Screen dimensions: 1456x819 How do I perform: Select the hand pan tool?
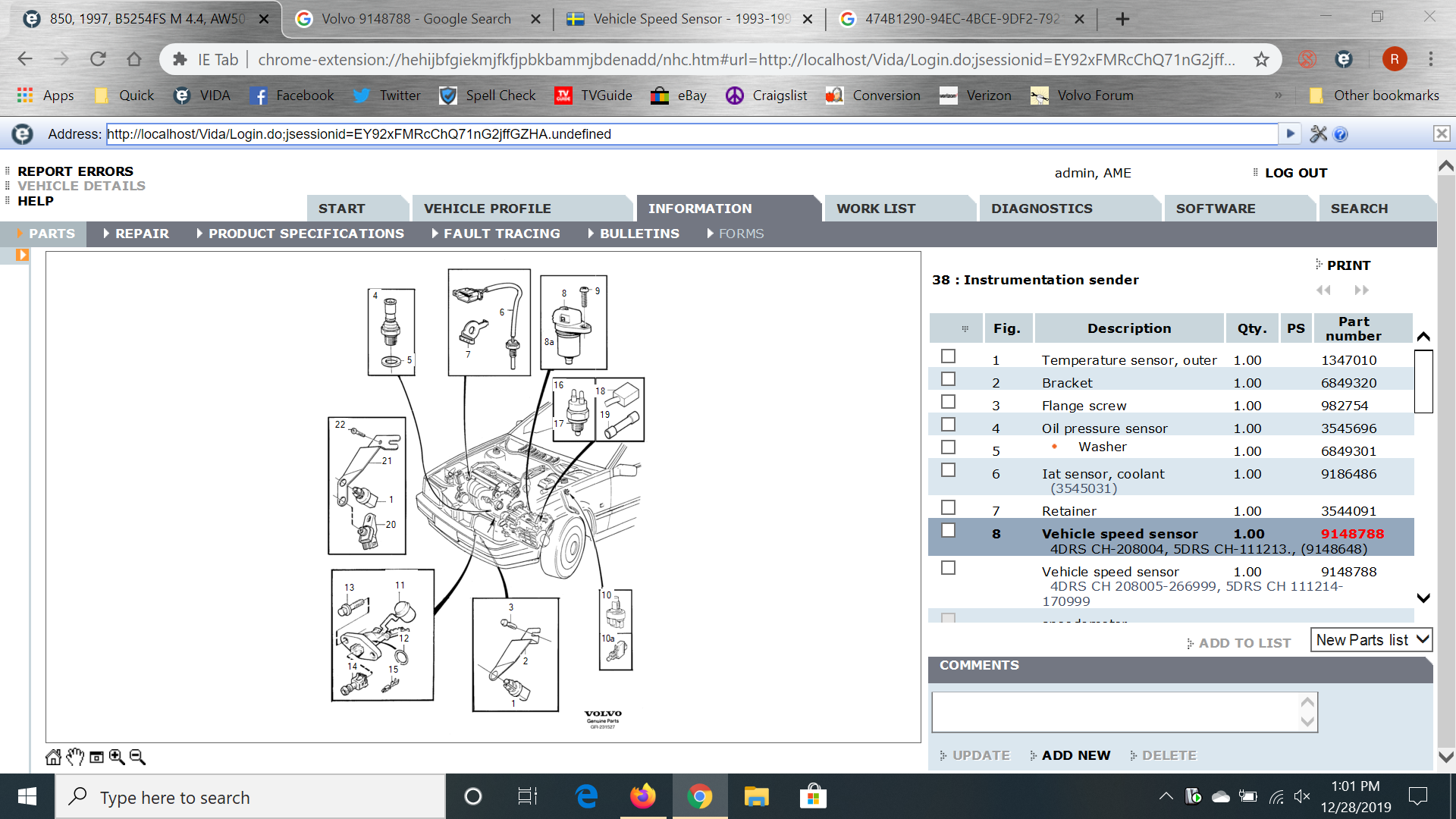click(74, 757)
